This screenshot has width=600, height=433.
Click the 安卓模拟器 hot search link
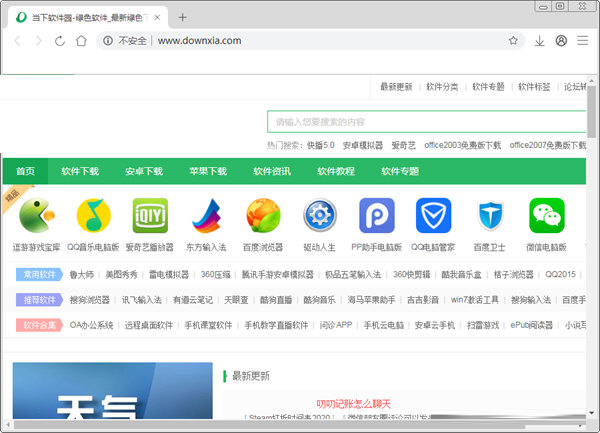coord(363,145)
